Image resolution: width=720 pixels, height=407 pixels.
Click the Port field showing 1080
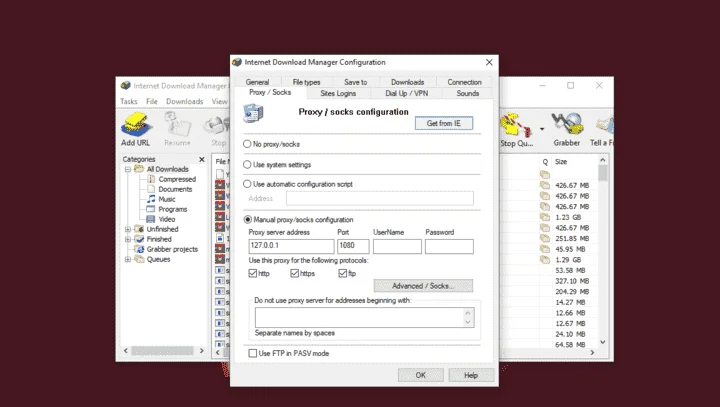(x=353, y=246)
